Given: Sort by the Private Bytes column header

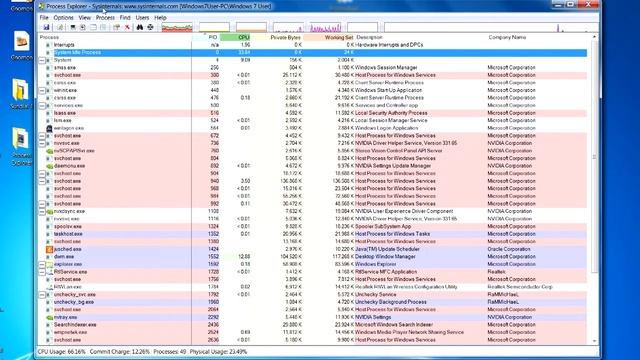Looking at the screenshot, I should (277, 37).
